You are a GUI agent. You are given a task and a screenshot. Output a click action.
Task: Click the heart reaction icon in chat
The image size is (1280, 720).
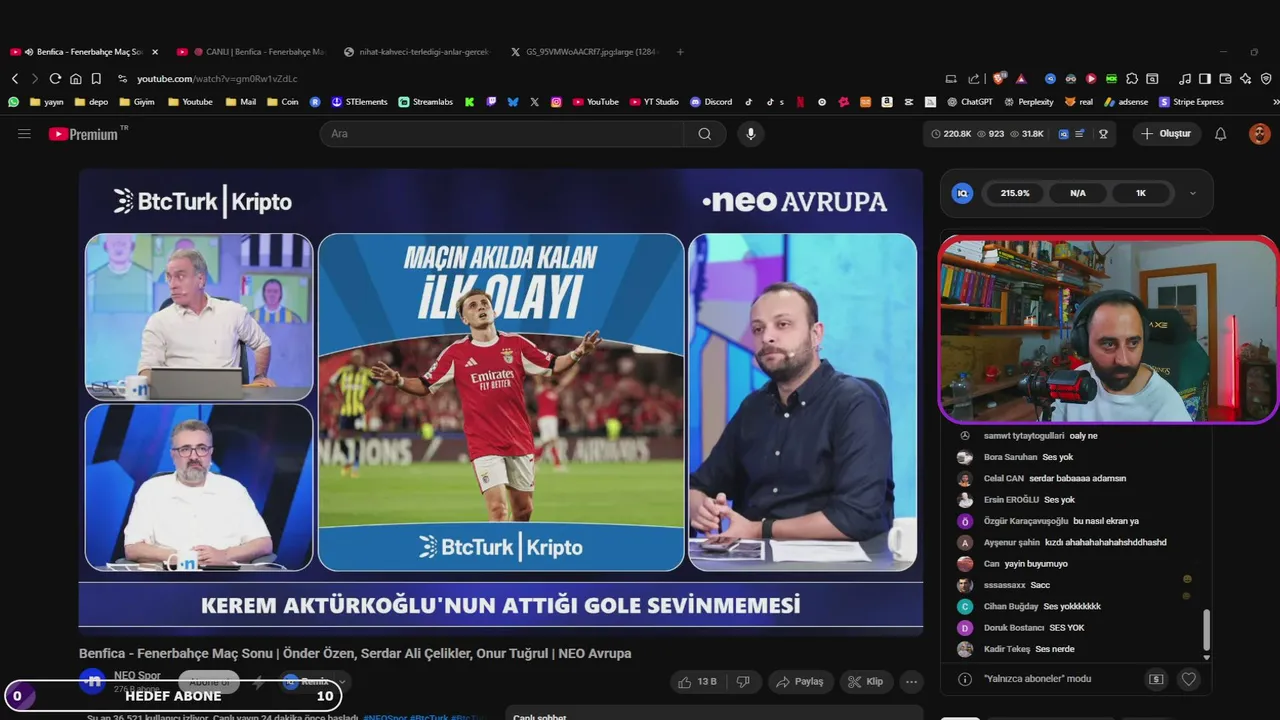pyautogui.click(x=1189, y=679)
